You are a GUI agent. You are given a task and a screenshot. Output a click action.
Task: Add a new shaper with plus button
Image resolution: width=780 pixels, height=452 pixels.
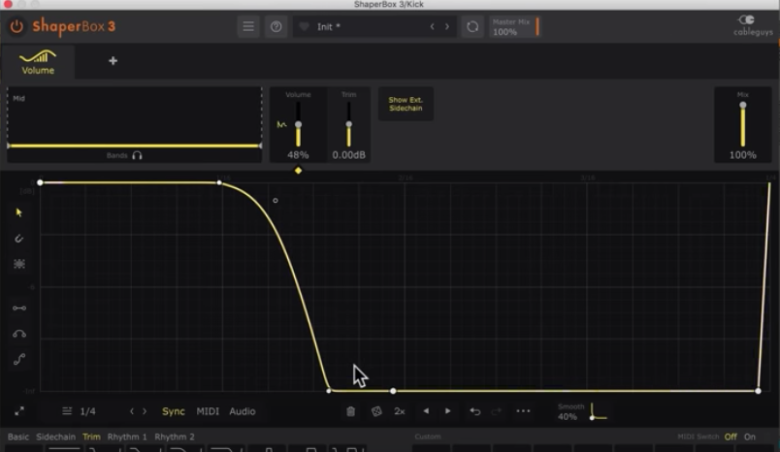click(113, 61)
